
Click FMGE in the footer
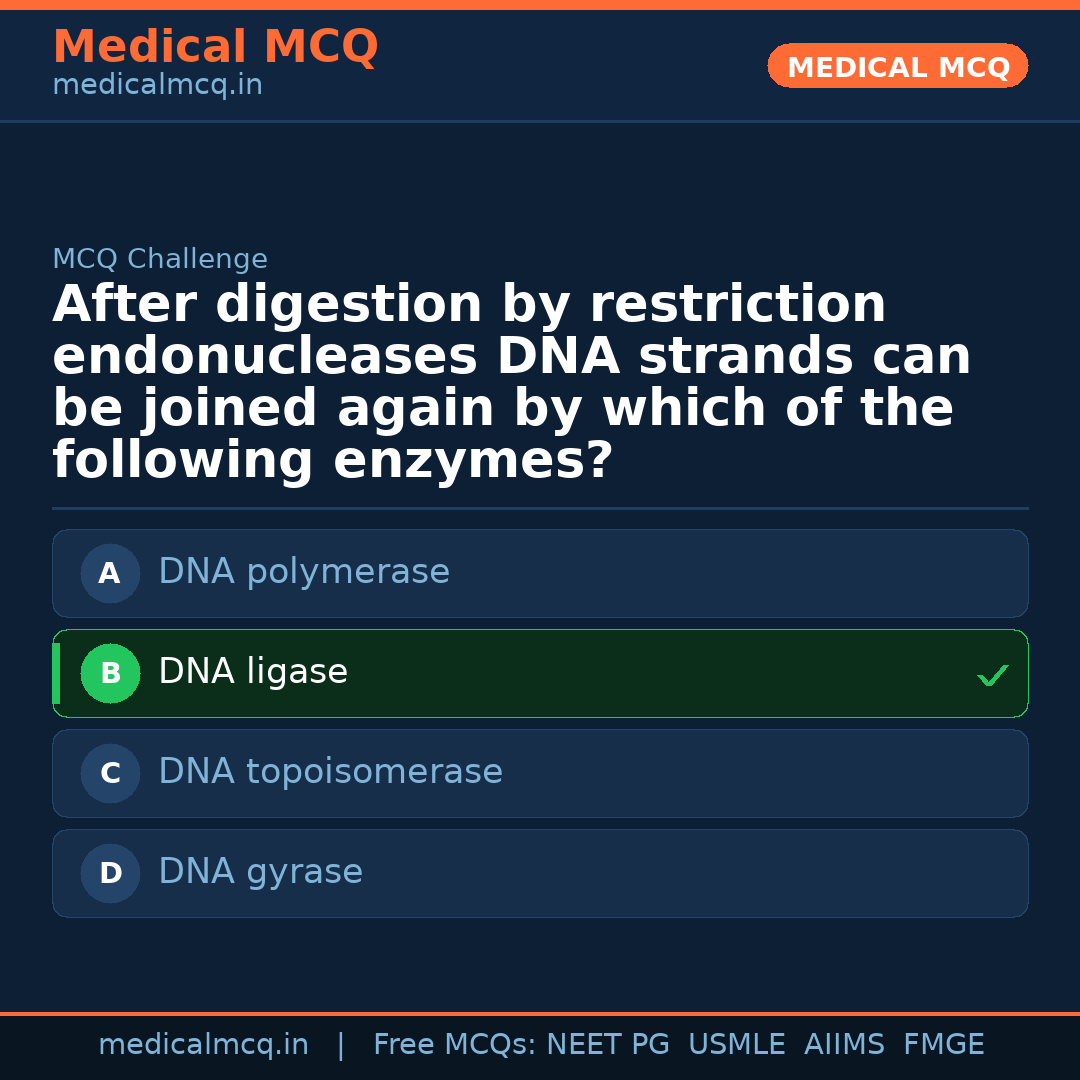pos(943,1045)
